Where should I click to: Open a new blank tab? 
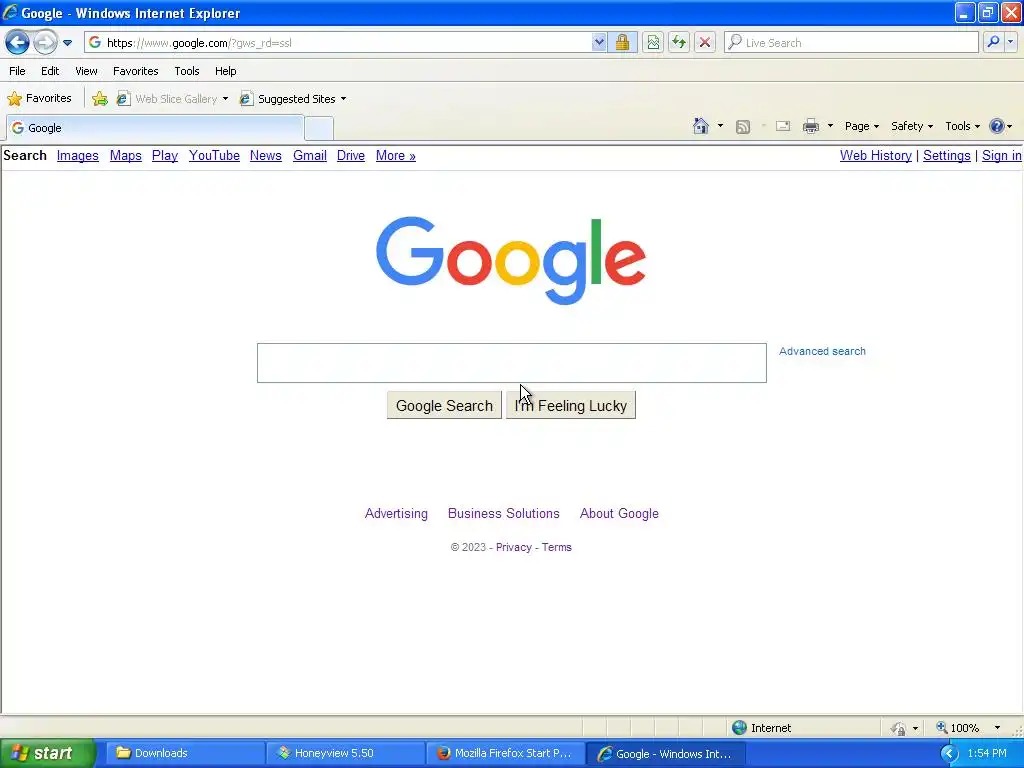pos(319,129)
